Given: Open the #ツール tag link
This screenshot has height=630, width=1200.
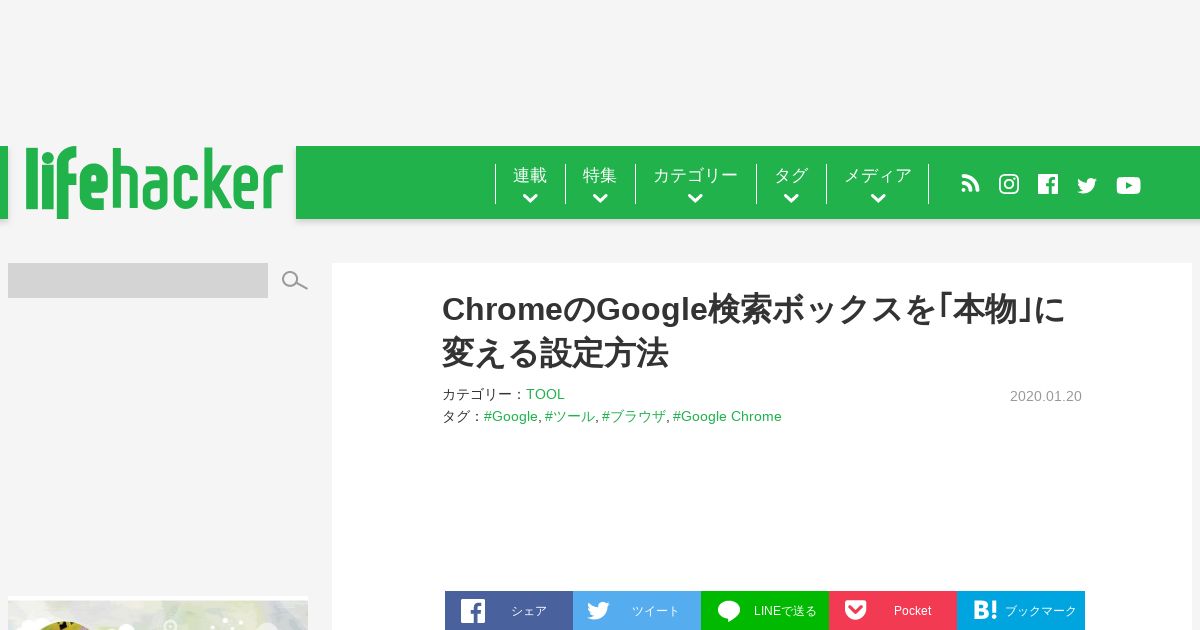Looking at the screenshot, I should pos(570,416).
